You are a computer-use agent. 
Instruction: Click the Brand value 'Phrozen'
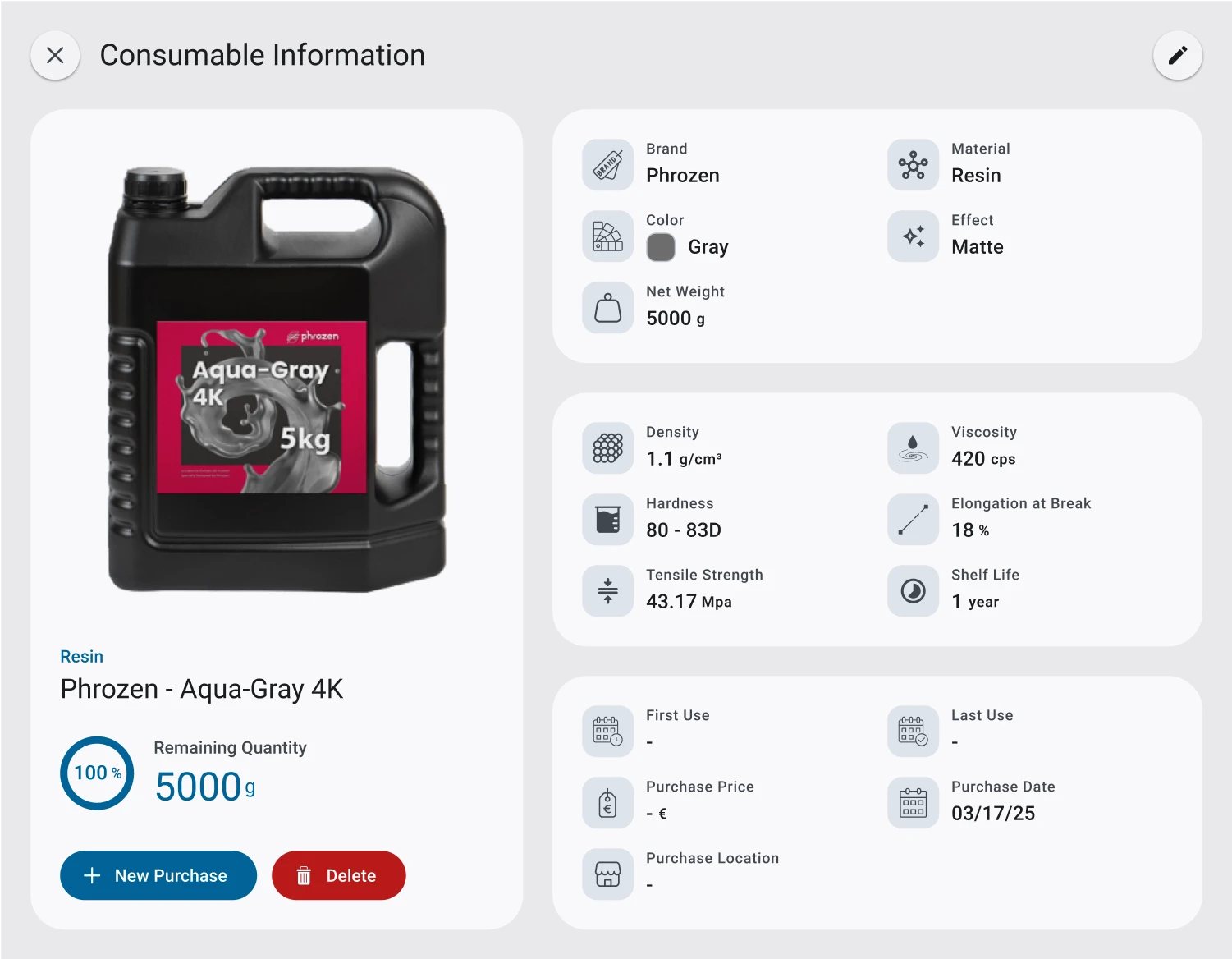683,176
